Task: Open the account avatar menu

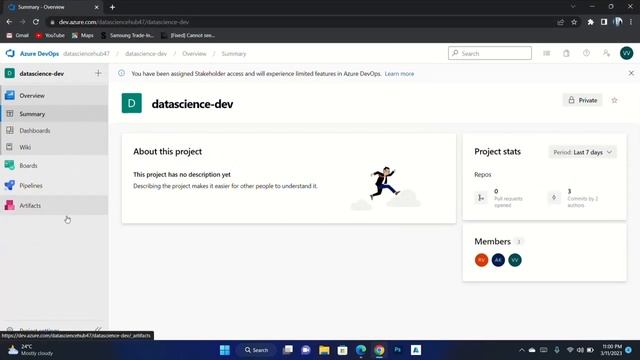Action: tap(627, 53)
